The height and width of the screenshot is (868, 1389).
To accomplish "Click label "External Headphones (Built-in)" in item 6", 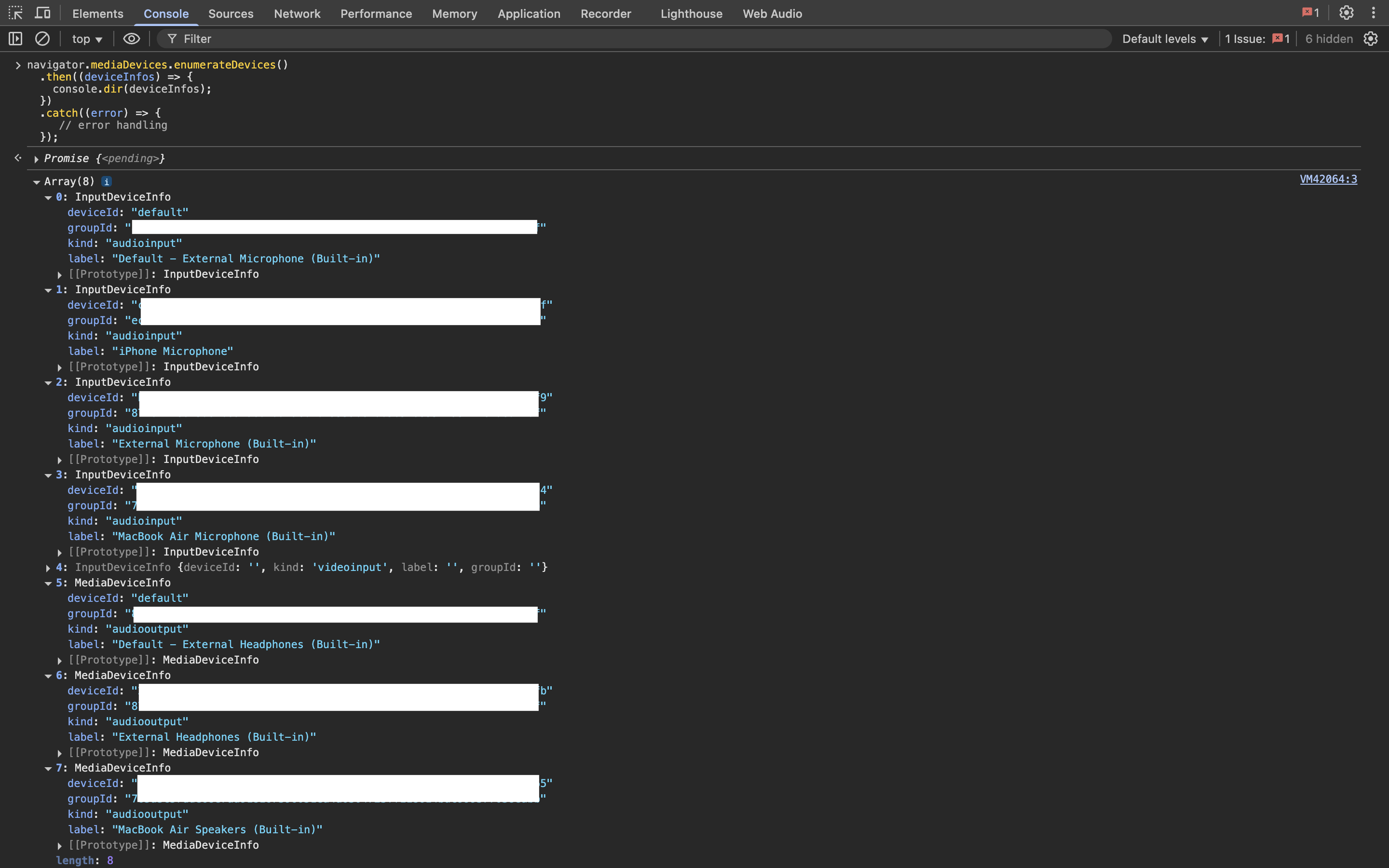I will click(214, 737).
